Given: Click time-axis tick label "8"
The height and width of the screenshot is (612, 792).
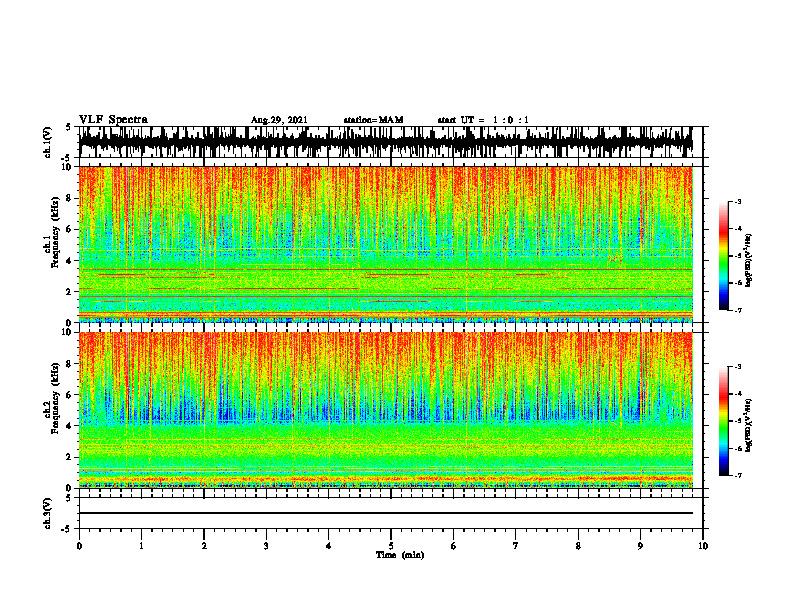Looking at the screenshot, I should (x=578, y=546).
